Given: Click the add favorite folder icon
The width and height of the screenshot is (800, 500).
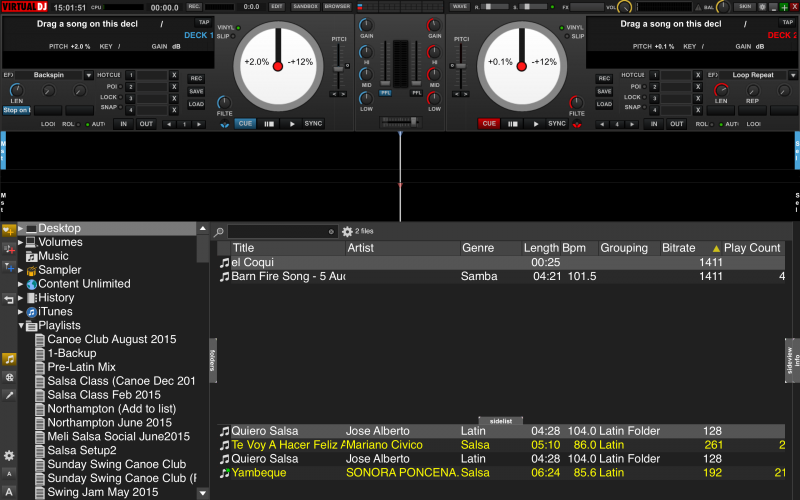Looking at the screenshot, I should tap(9, 231).
